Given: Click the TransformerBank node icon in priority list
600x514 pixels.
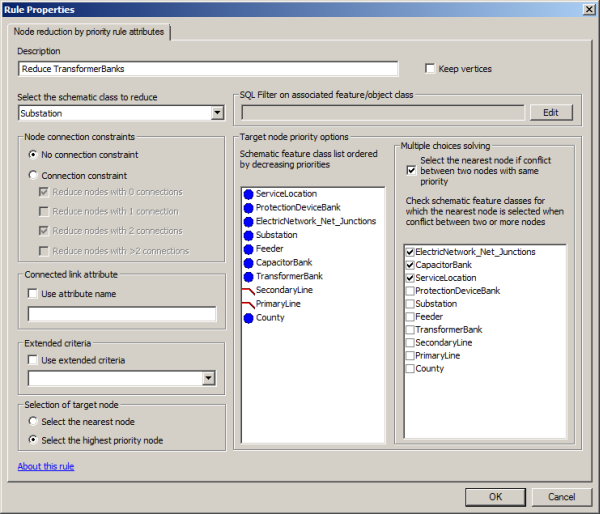Looking at the screenshot, I should (x=248, y=276).
